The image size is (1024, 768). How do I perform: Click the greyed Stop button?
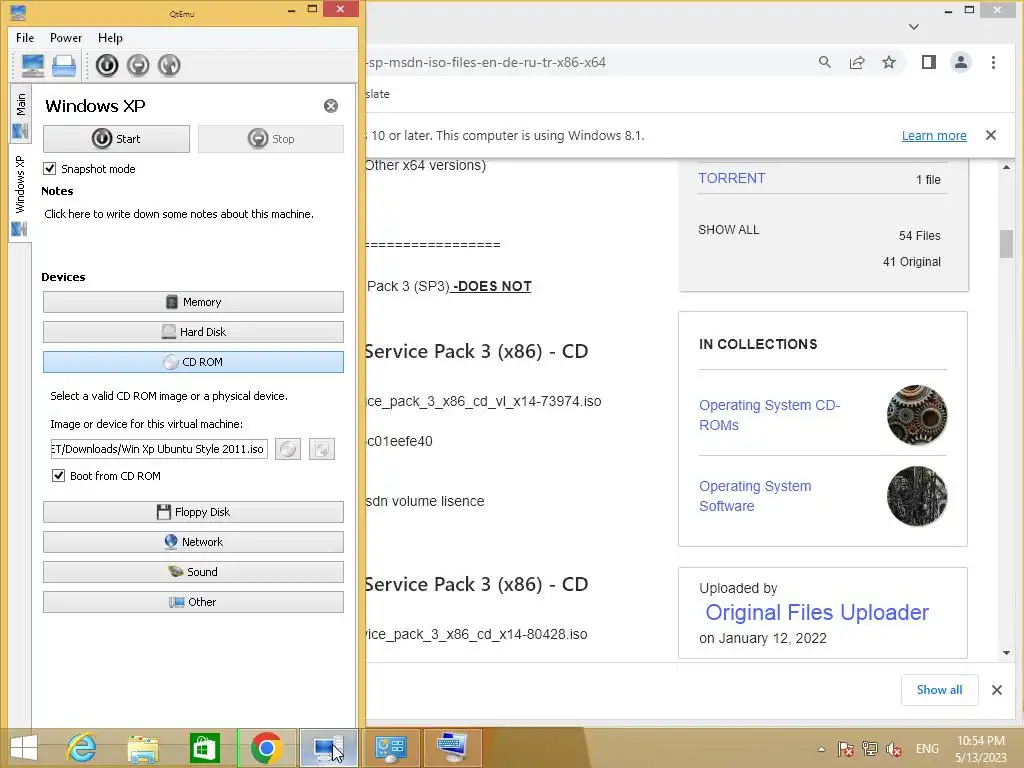[x=270, y=139]
